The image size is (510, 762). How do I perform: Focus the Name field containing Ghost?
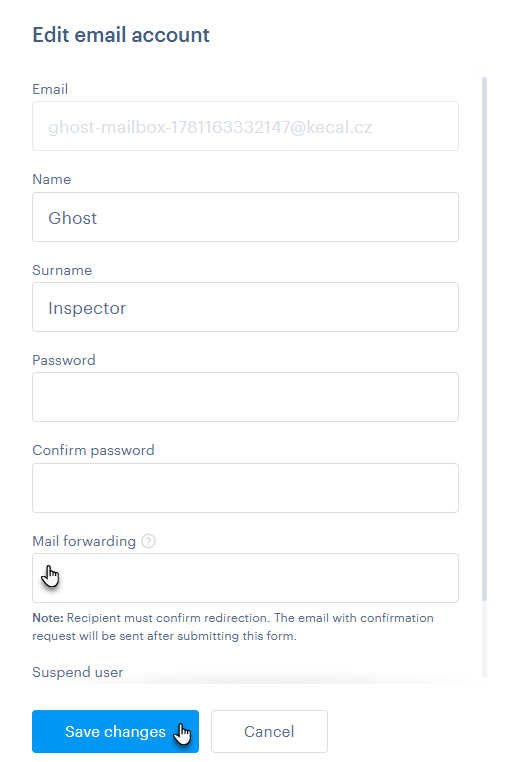[x=245, y=217]
